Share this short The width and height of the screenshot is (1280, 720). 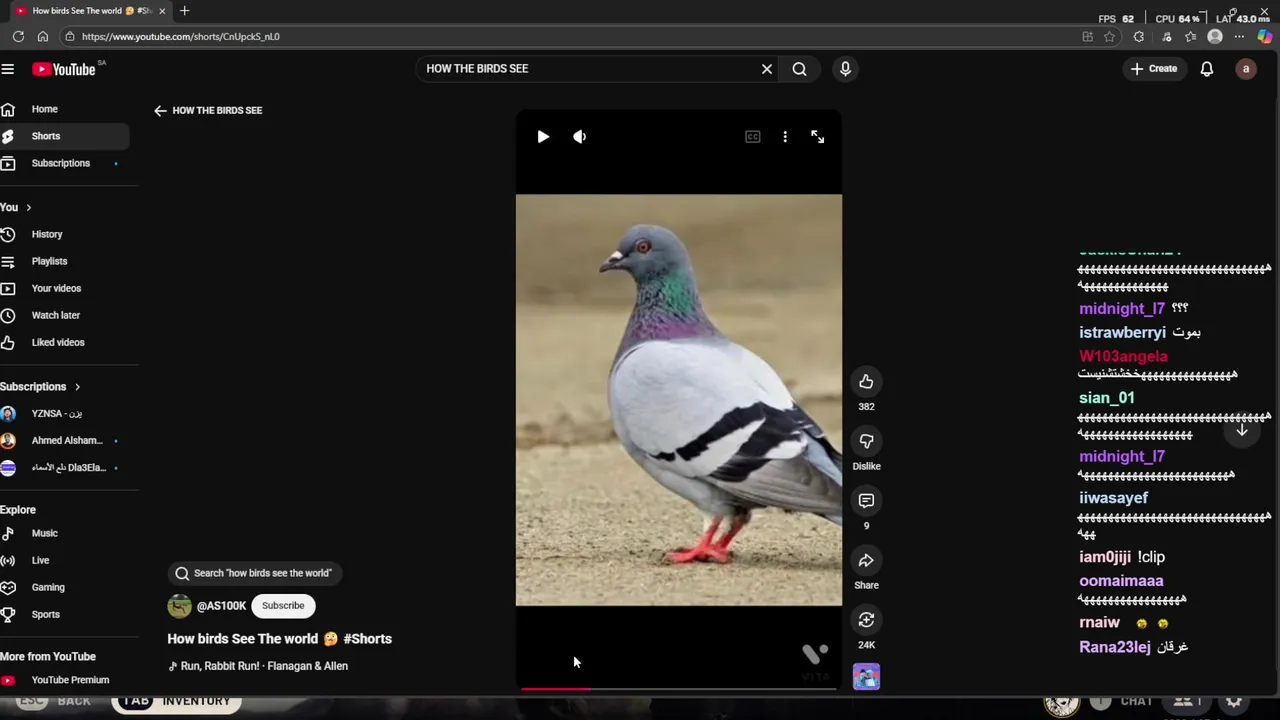(x=866, y=561)
